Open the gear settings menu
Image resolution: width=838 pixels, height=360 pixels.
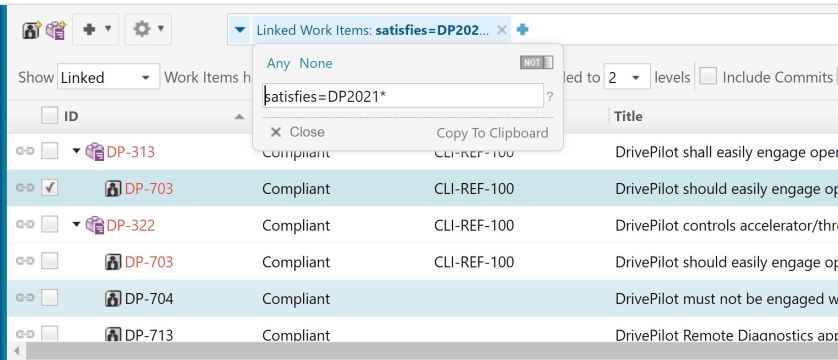148,29
